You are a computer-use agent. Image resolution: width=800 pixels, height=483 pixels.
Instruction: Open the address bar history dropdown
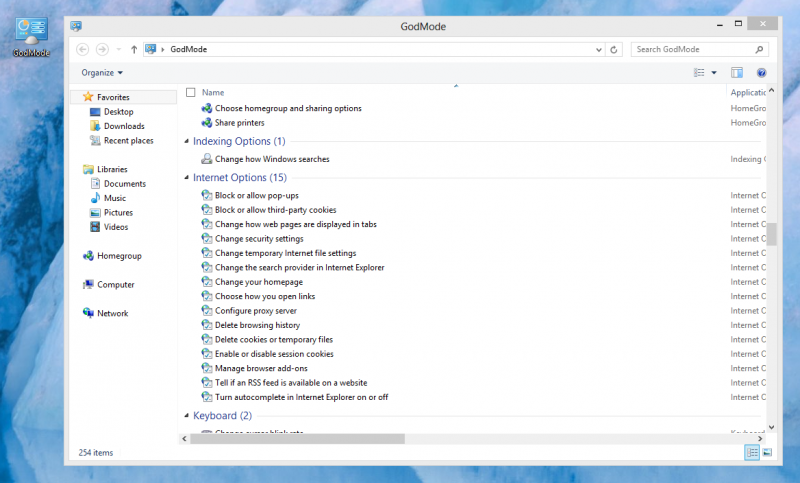pos(599,49)
